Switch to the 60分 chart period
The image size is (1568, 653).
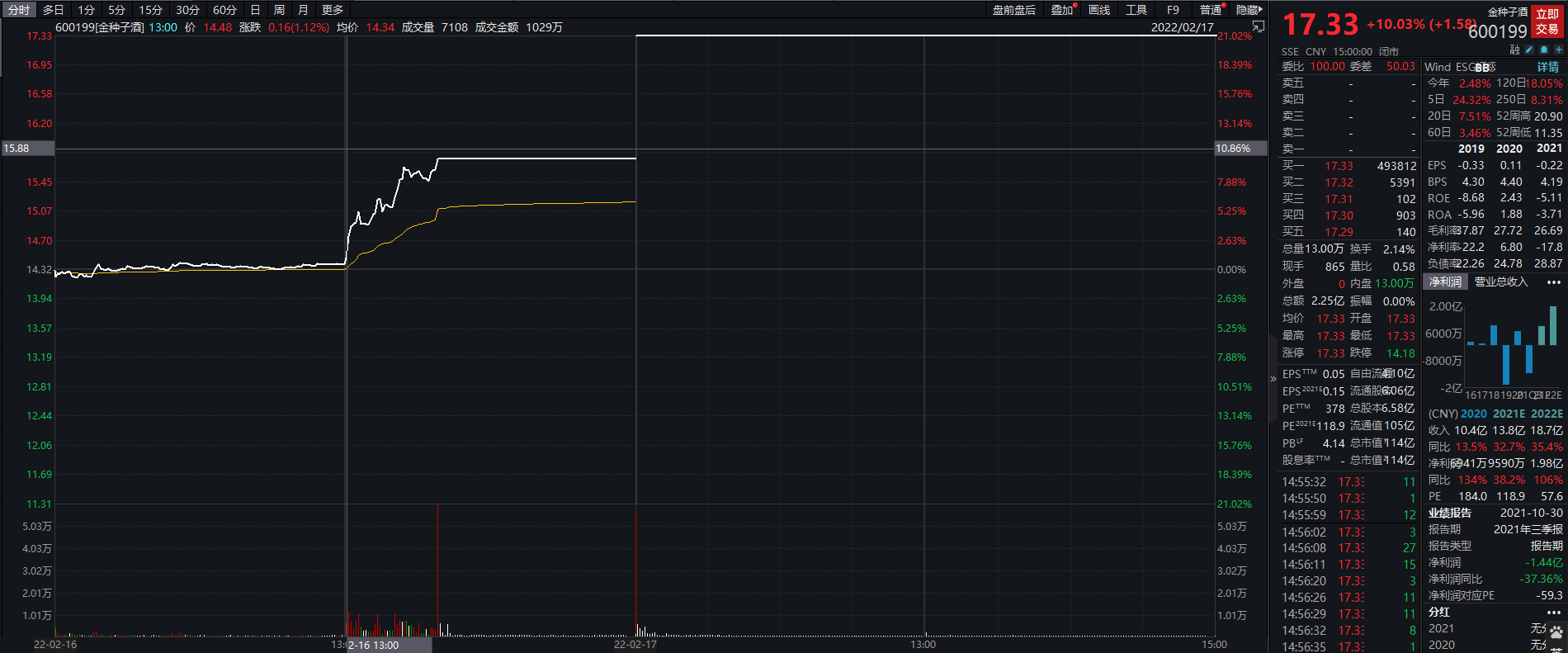224,10
